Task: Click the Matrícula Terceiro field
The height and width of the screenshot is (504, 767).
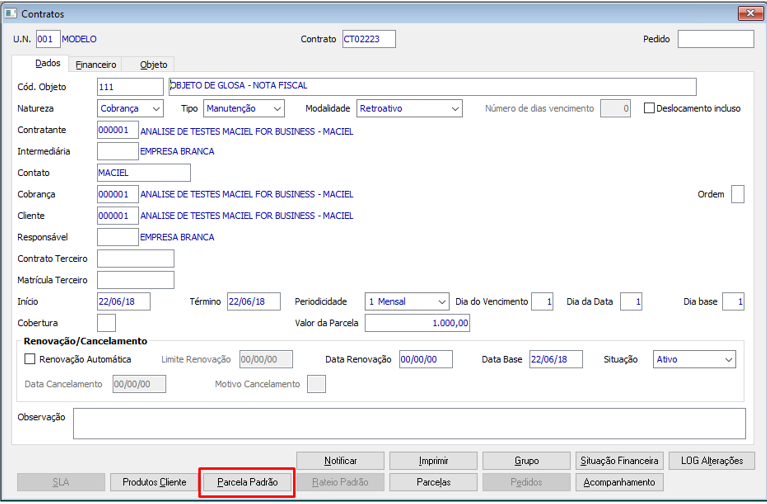Action: [x=135, y=280]
